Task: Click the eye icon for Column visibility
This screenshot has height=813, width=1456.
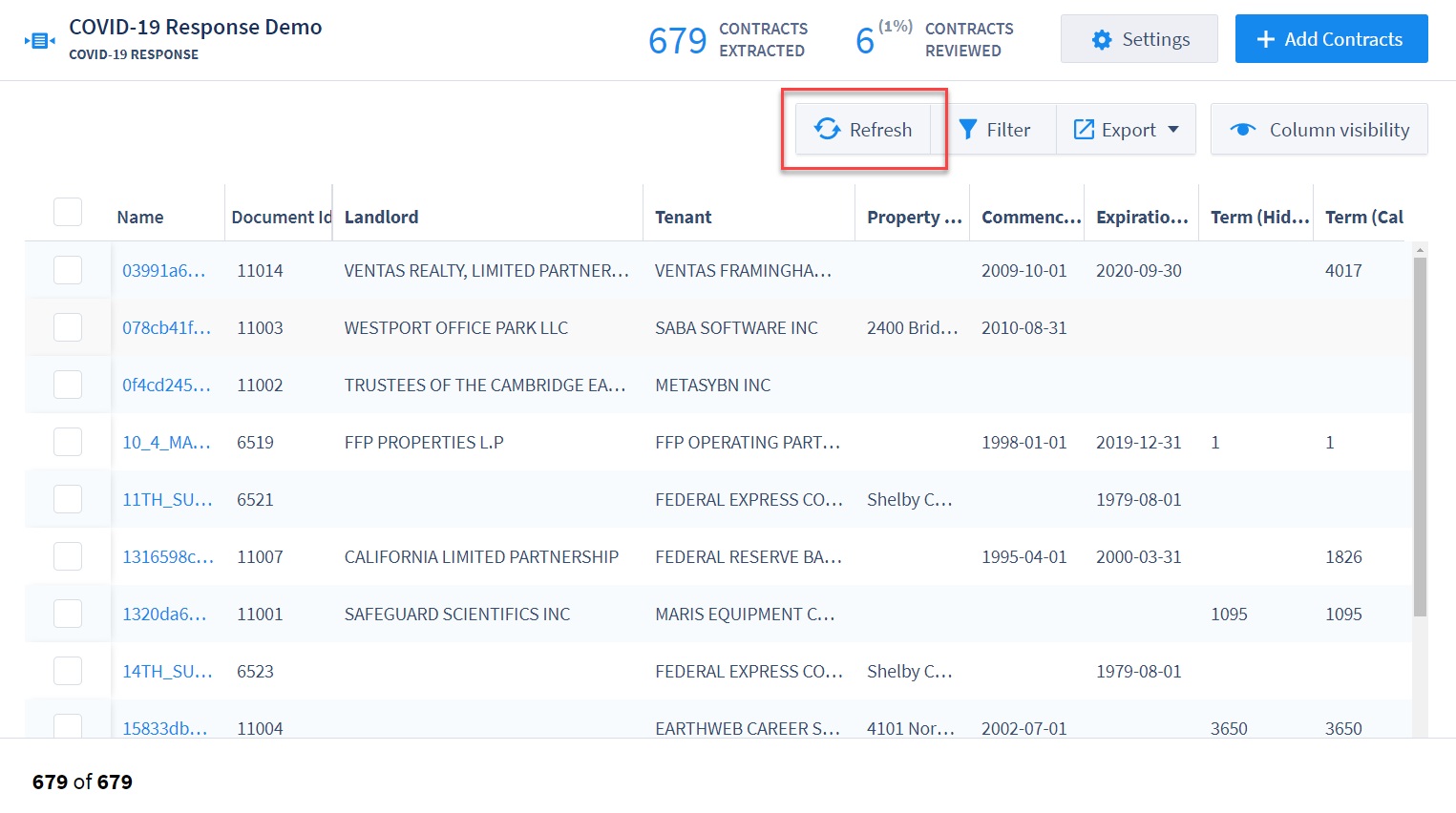Action: (x=1242, y=129)
